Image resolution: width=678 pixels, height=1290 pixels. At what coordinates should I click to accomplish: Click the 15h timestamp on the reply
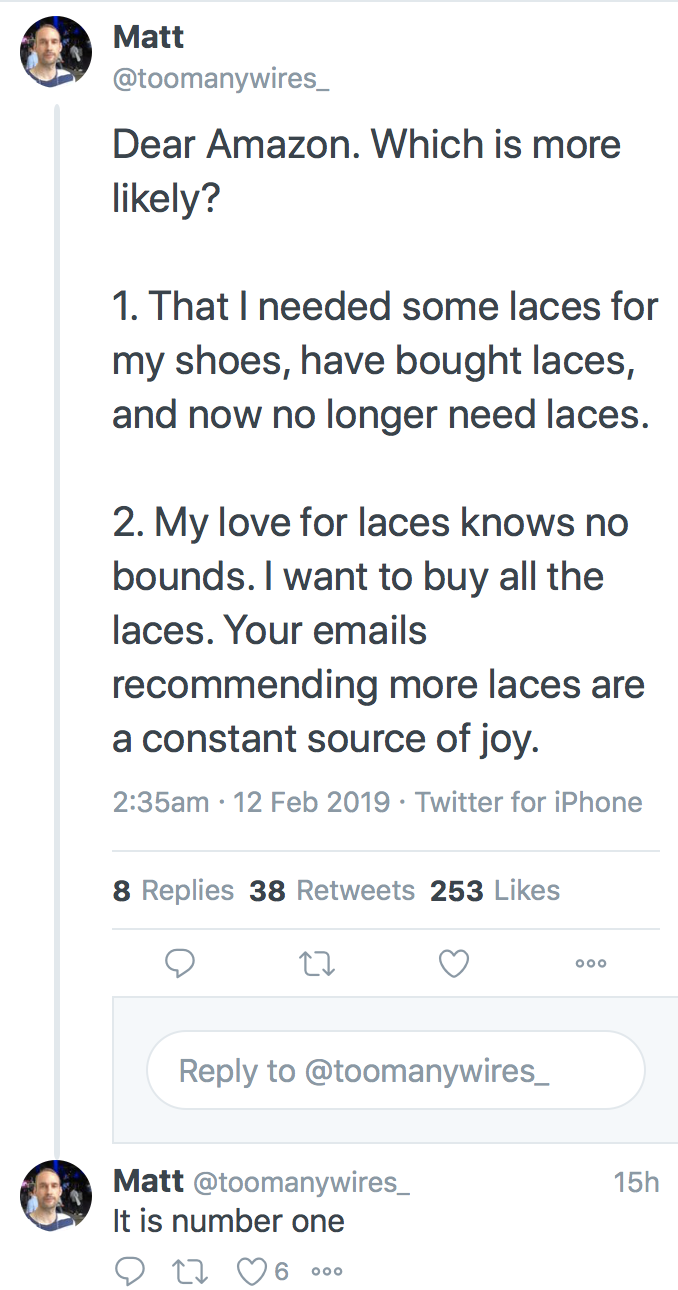coord(637,1182)
